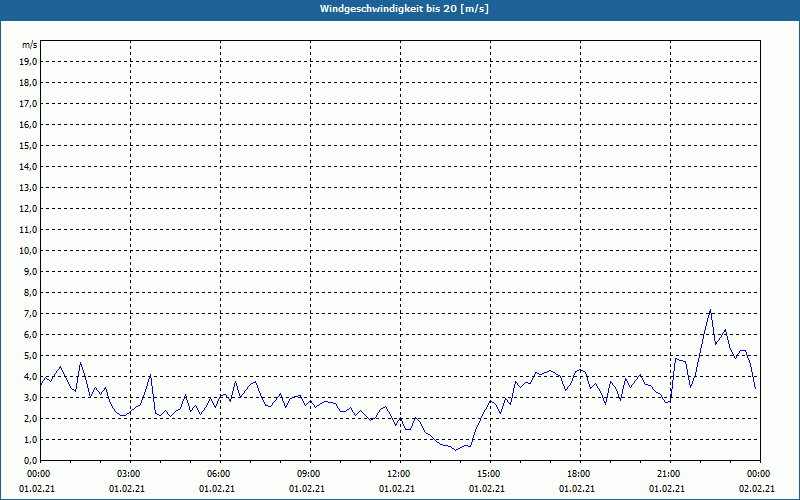The width and height of the screenshot is (800, 500).
Task: Click the '02.02.21' date label
Action: pos(757,489)
